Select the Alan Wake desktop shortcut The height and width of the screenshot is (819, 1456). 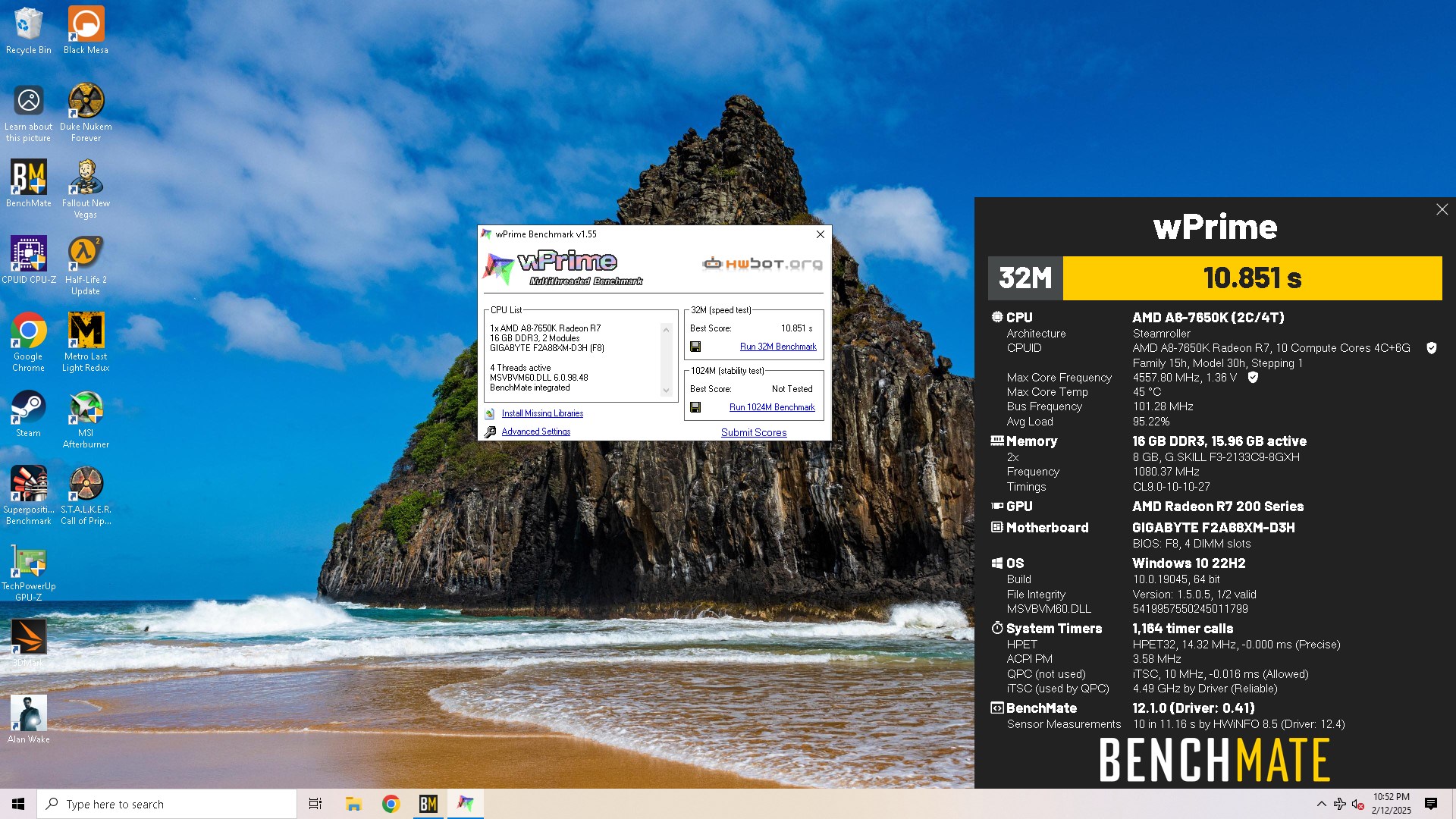pyautogui.click(x=29, y=719)
